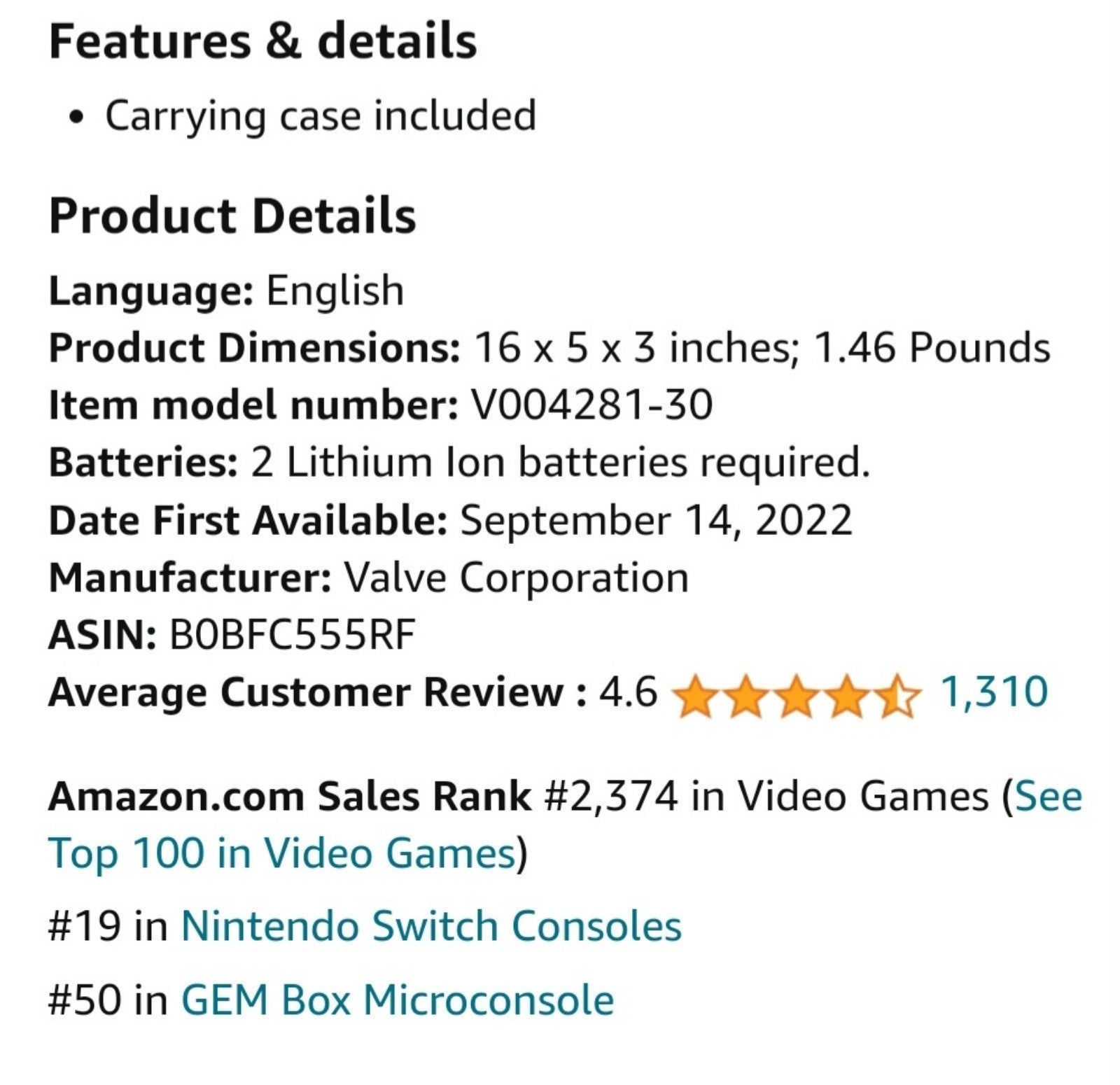The image size is (1120, 1085).
Task: Open the Nintendo Switch Consoles category link
Action: pyautogui.click(x=431, y=926)
